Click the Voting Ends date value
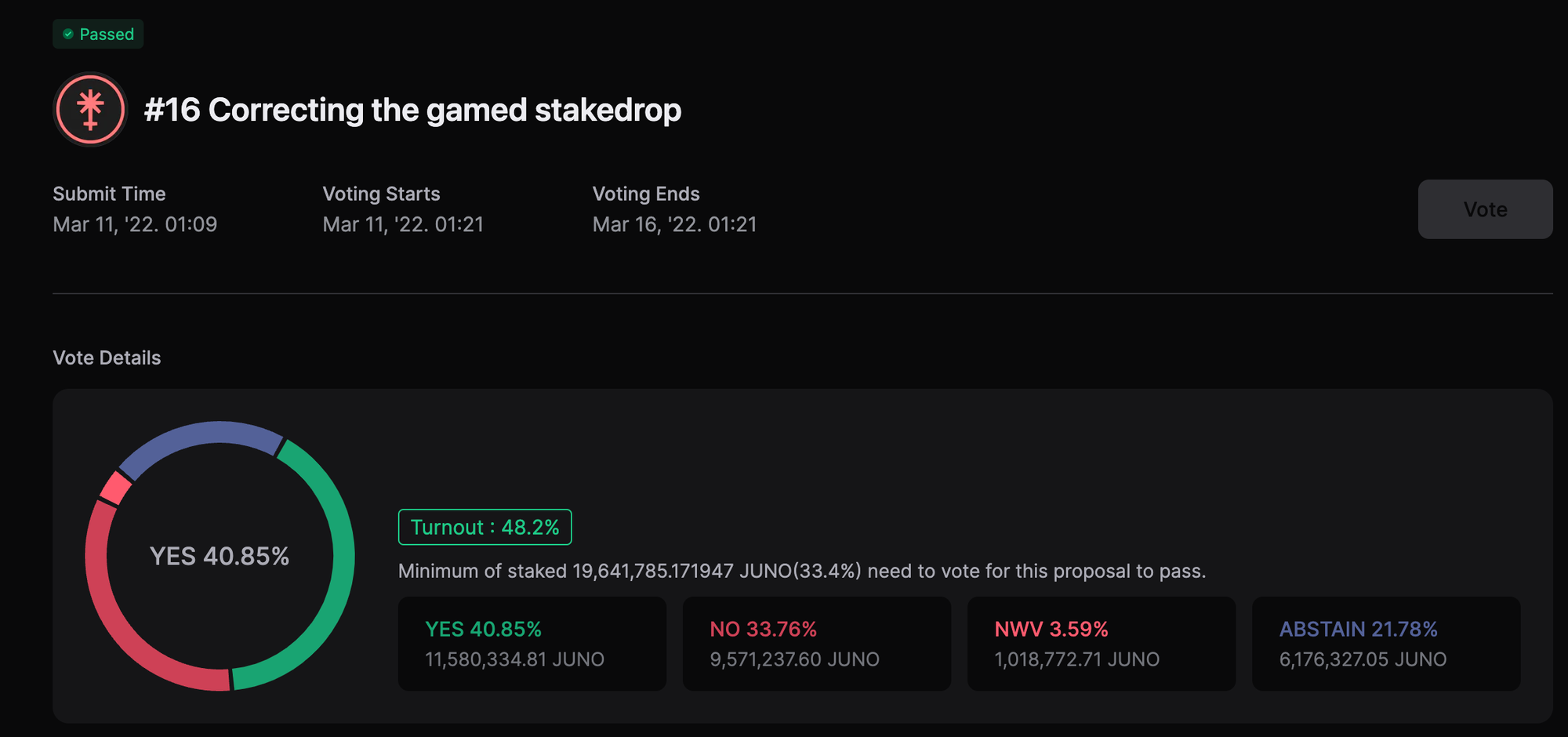 click(674, 224)
